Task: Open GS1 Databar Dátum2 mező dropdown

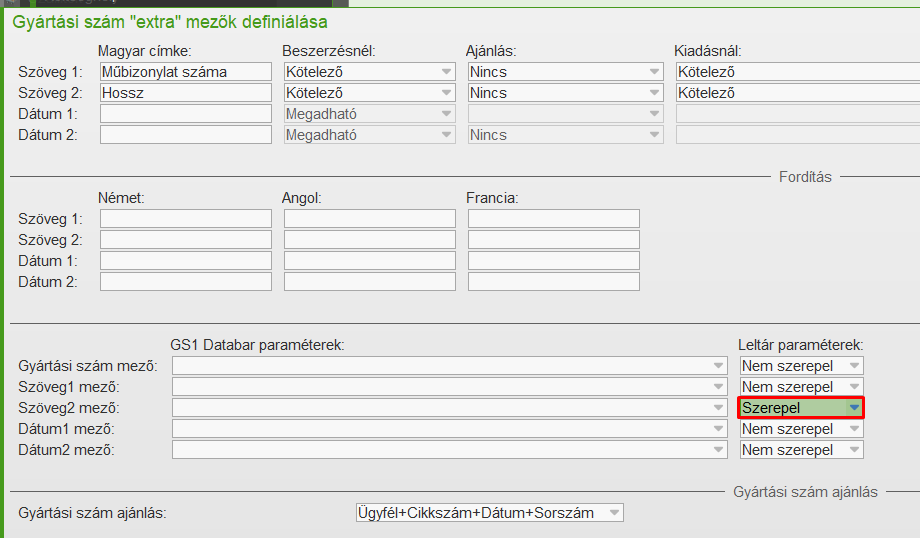Action: 449,450
